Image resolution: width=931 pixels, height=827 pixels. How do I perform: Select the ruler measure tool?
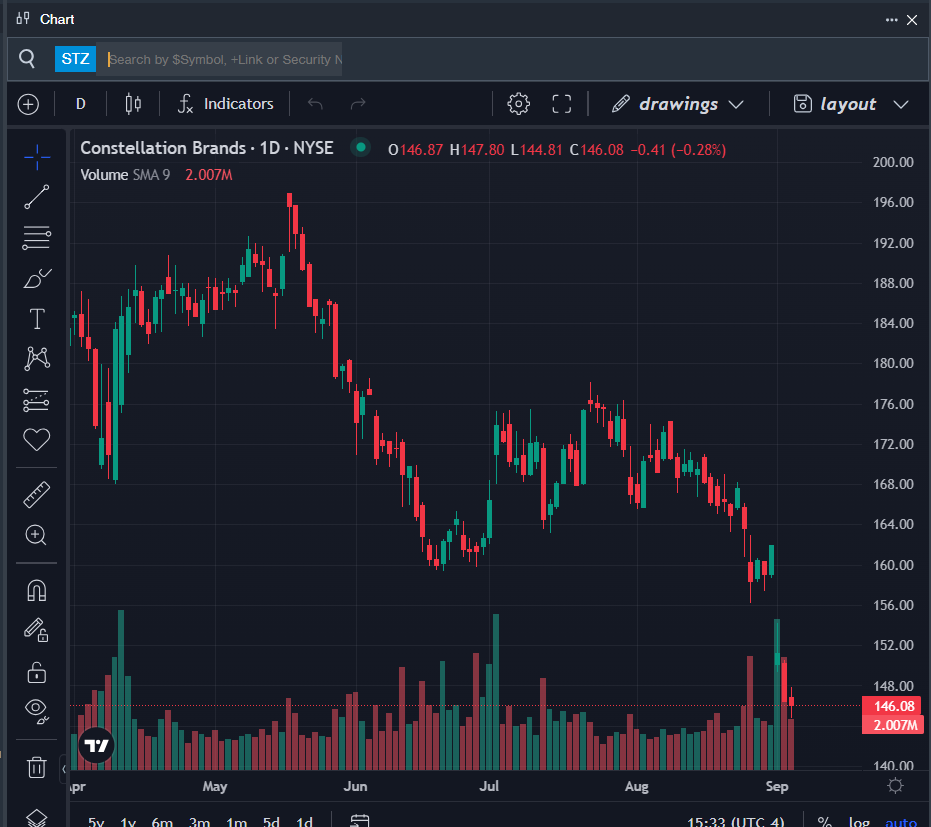pos(37,495)
